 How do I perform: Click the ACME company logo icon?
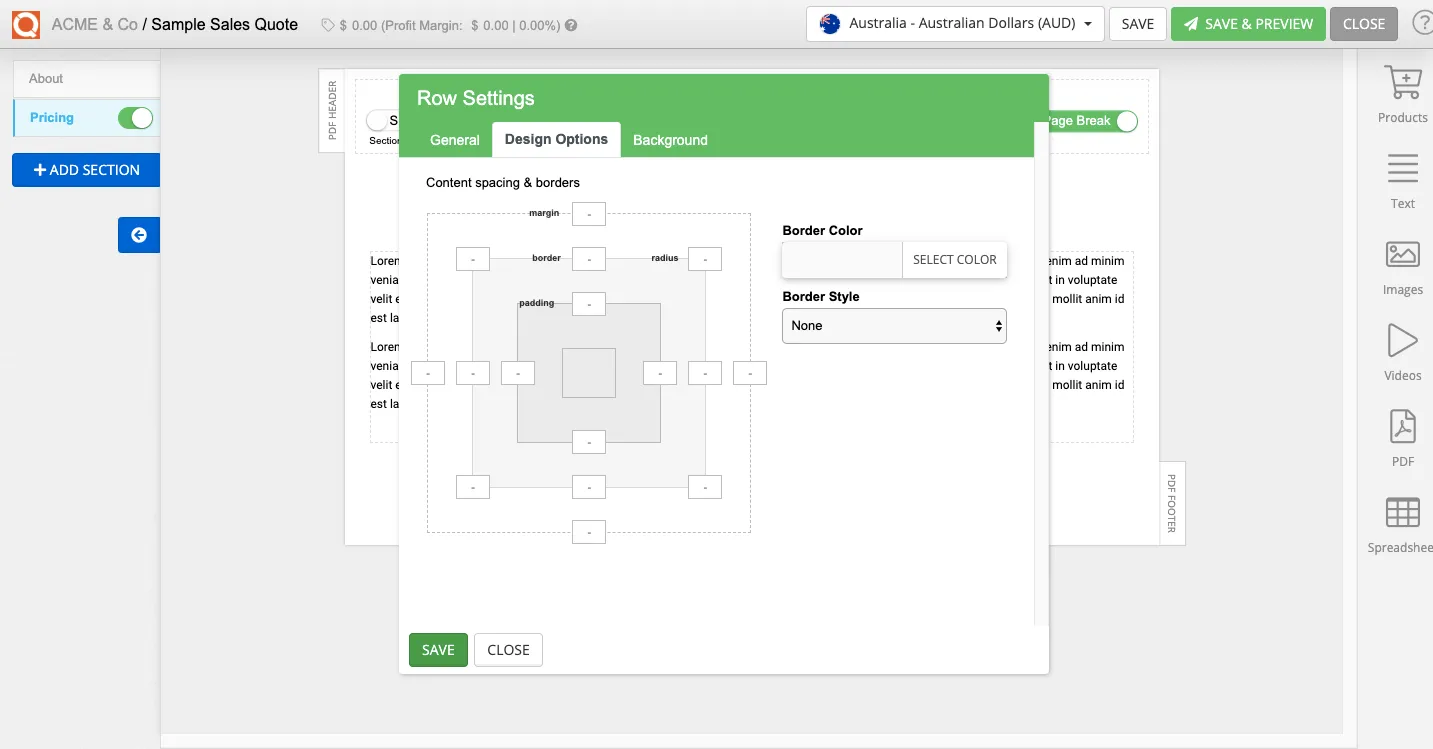[x=25, y=23]
